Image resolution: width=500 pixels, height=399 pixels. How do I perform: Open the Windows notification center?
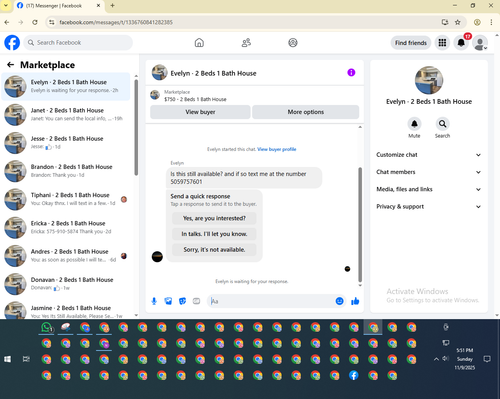[x=487, y=359]
